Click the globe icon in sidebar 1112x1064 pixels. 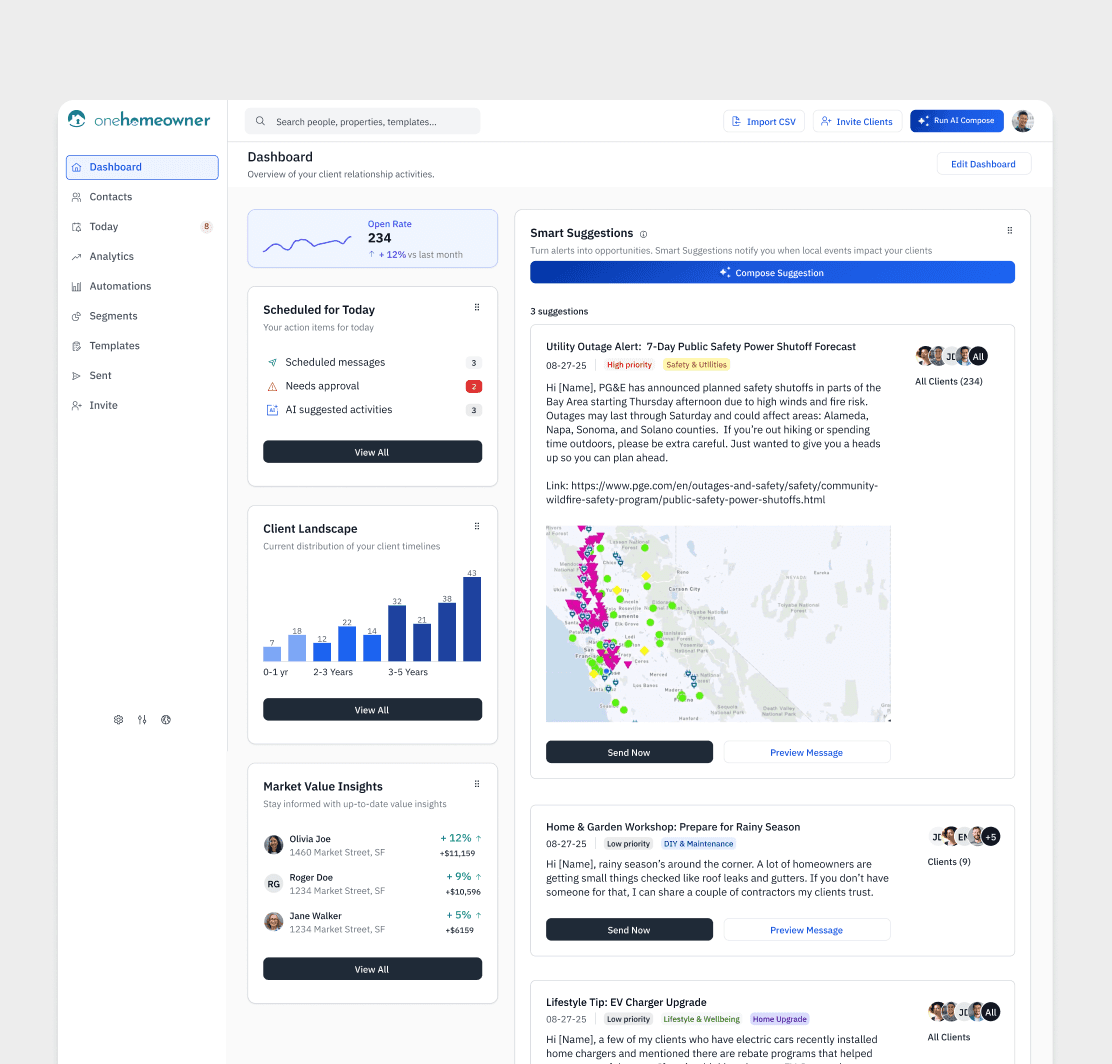[166, 719]
